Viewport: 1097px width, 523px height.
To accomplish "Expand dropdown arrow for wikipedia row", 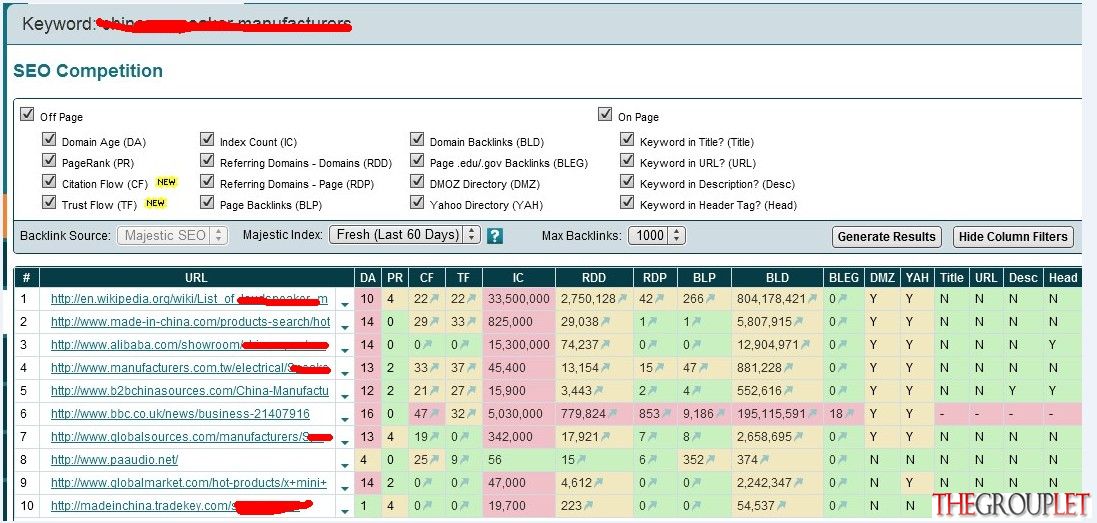I will pos(344,304).
